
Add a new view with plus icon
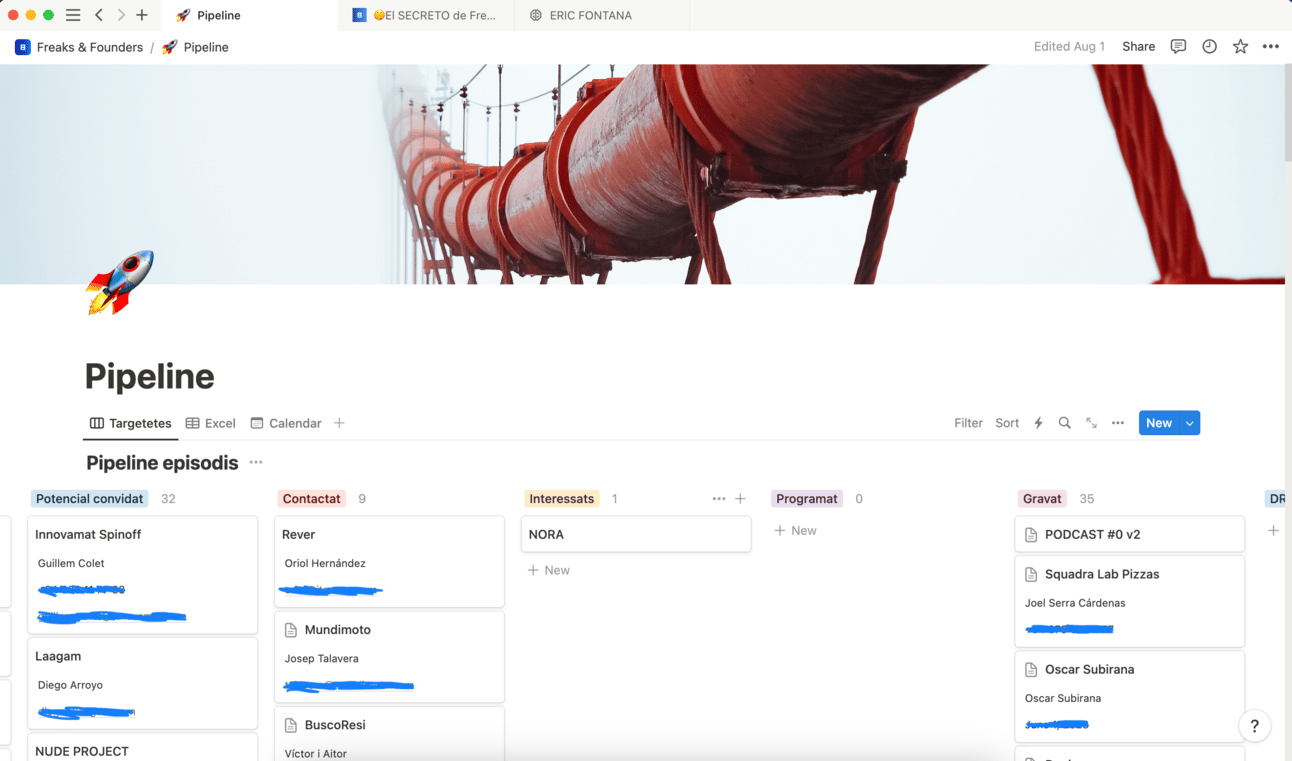point(339,423)
